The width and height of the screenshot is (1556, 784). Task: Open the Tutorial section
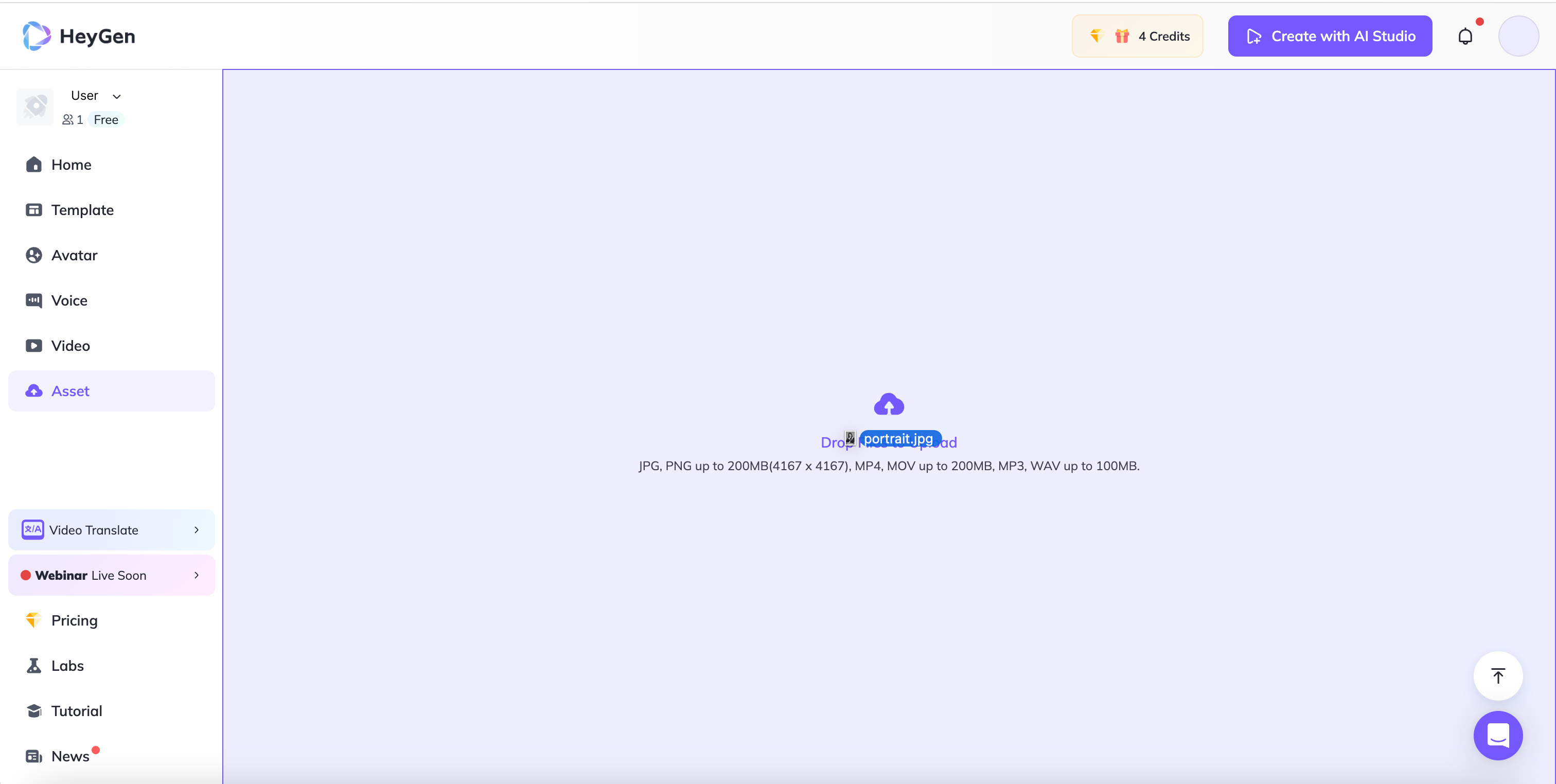77,710
